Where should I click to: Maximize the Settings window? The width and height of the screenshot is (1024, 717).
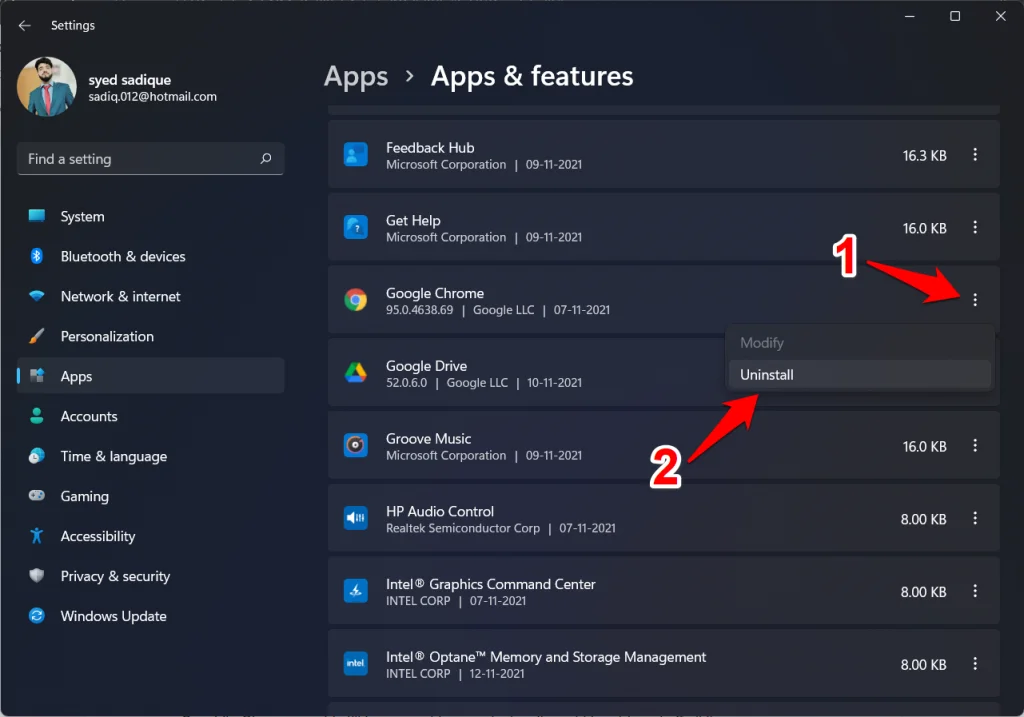pos(955,16)
